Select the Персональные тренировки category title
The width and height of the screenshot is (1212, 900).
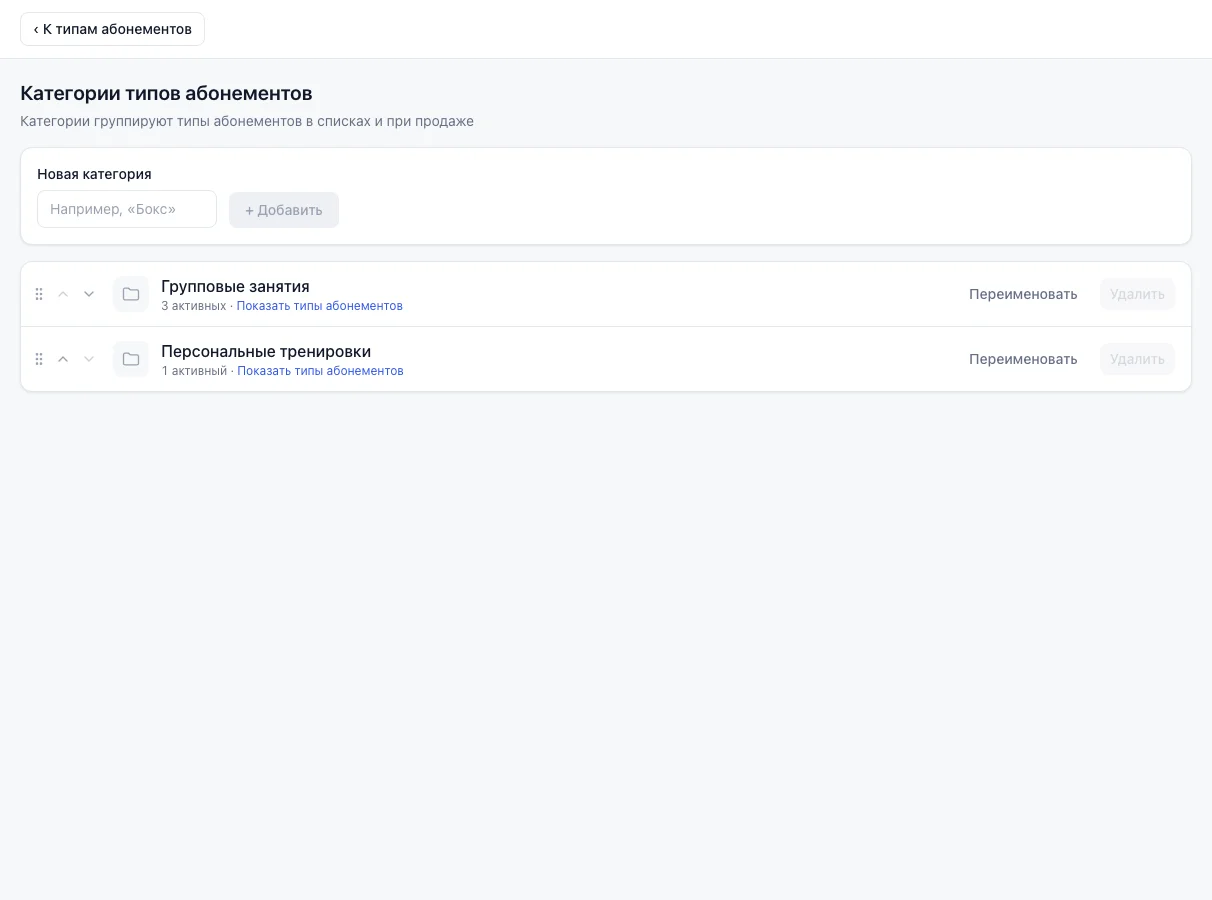(x=266, y=352)
